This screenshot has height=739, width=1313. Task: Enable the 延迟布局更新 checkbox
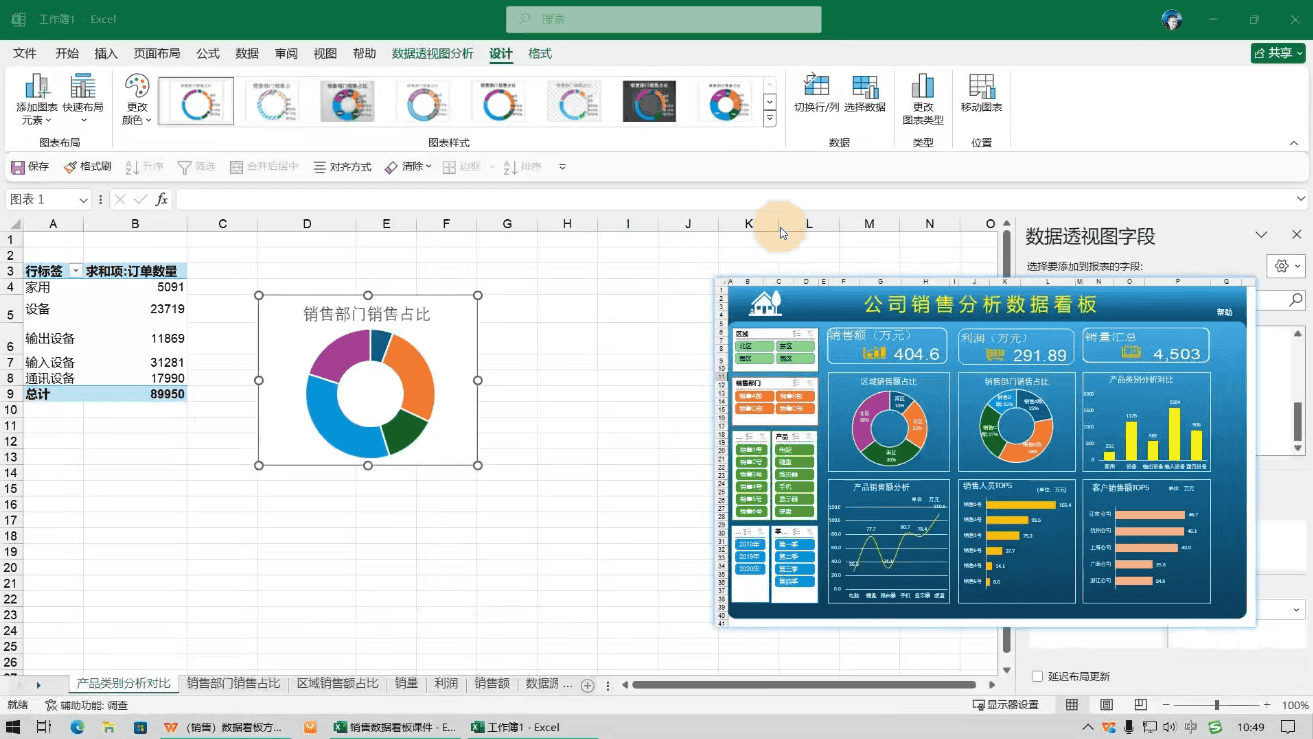[x=1037, y=677]
